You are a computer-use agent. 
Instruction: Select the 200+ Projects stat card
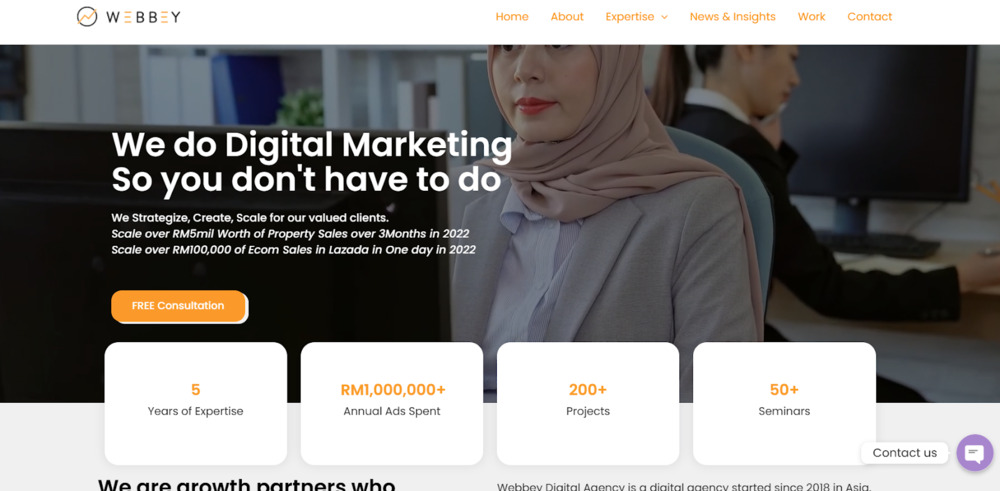click(588, 403)
